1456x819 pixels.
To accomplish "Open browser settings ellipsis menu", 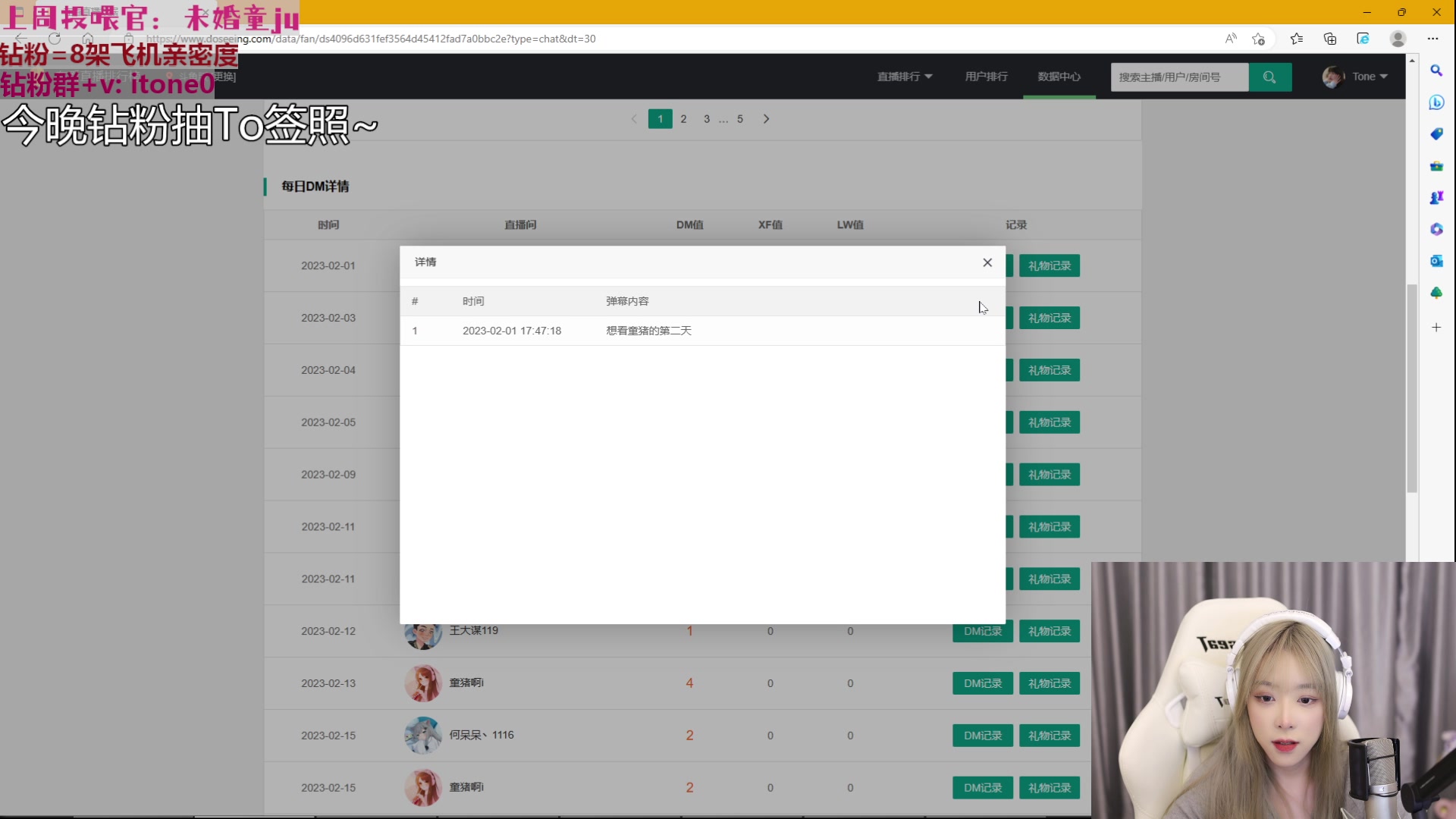I will [1432, 39].
